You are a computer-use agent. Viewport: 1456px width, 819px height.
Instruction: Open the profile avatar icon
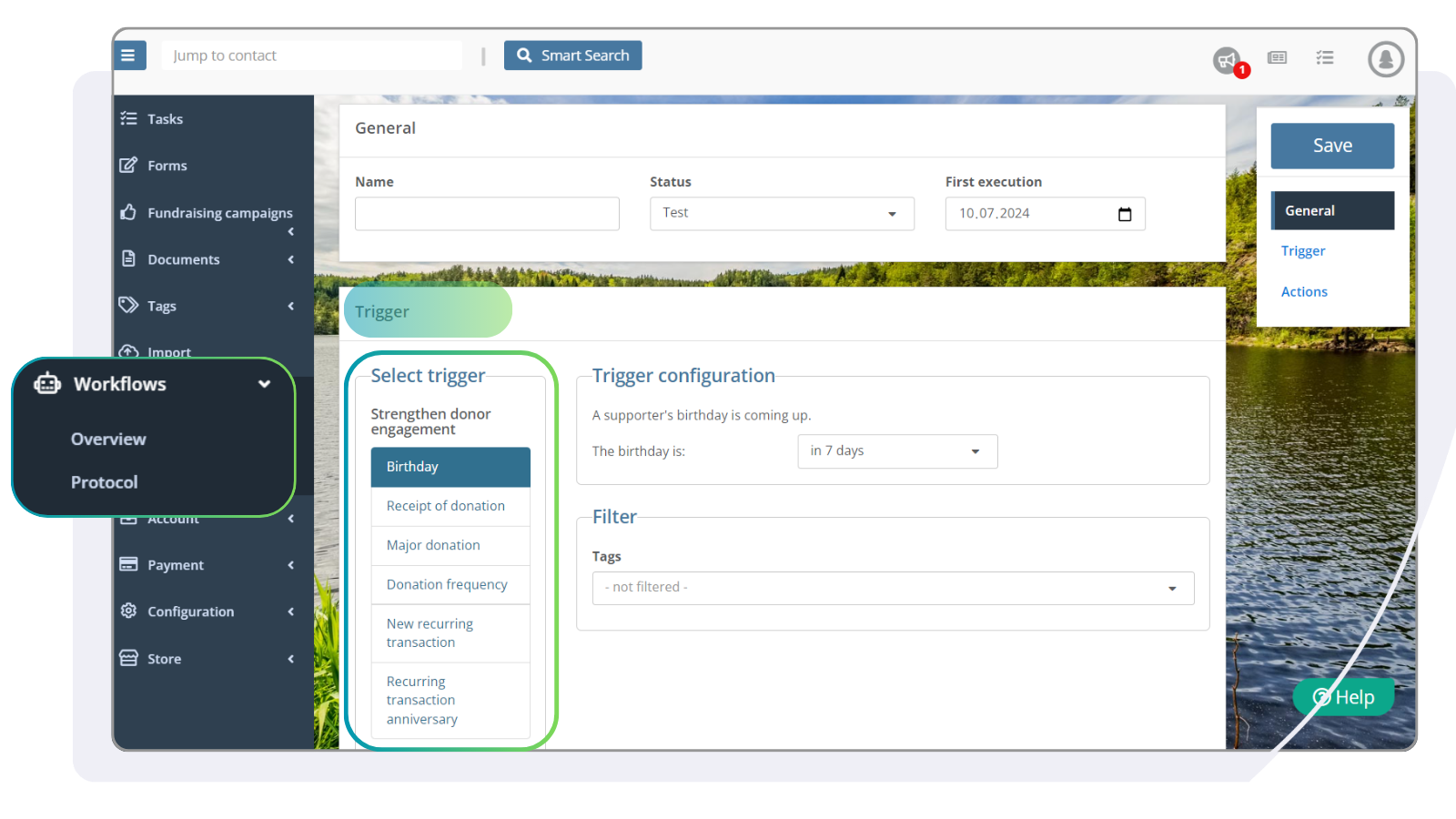coord(1384,60)
